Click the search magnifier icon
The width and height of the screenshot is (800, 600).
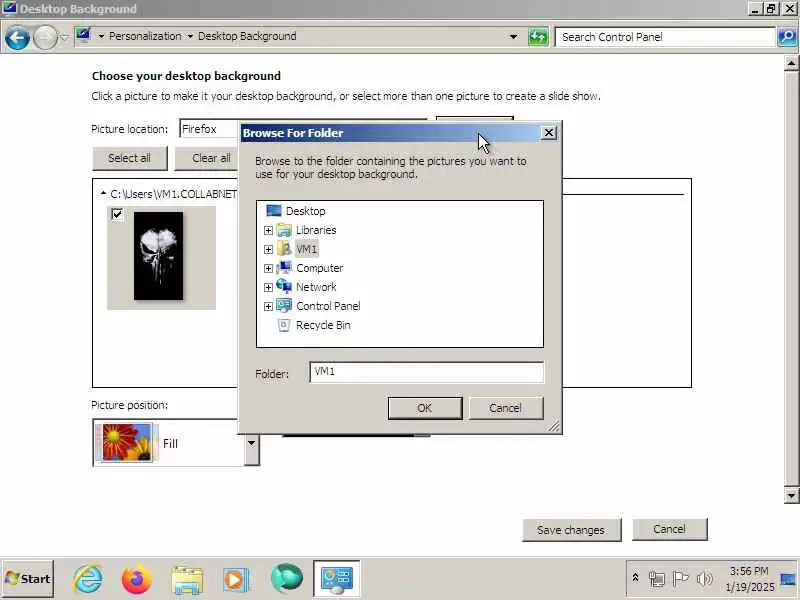787,37
